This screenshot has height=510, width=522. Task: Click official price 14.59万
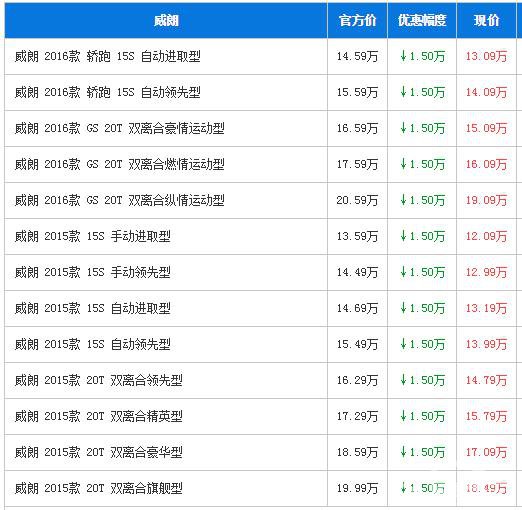[x=357, y=56]
